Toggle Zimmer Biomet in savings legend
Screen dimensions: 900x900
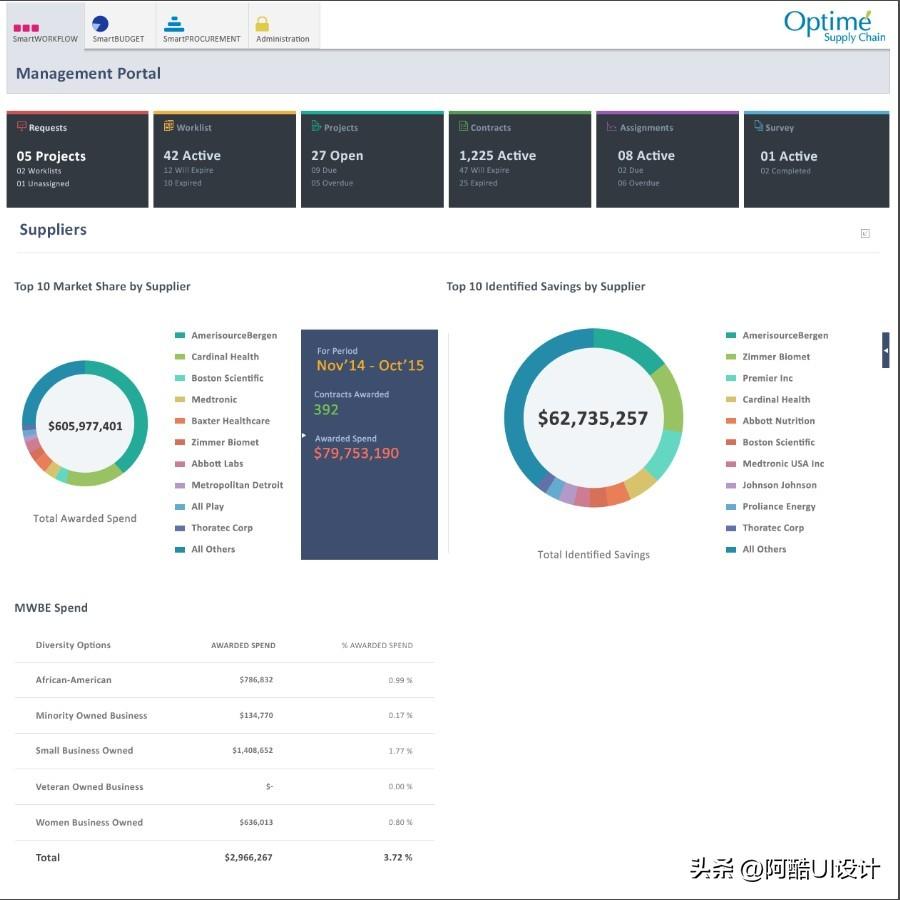[x=776, y=357]
